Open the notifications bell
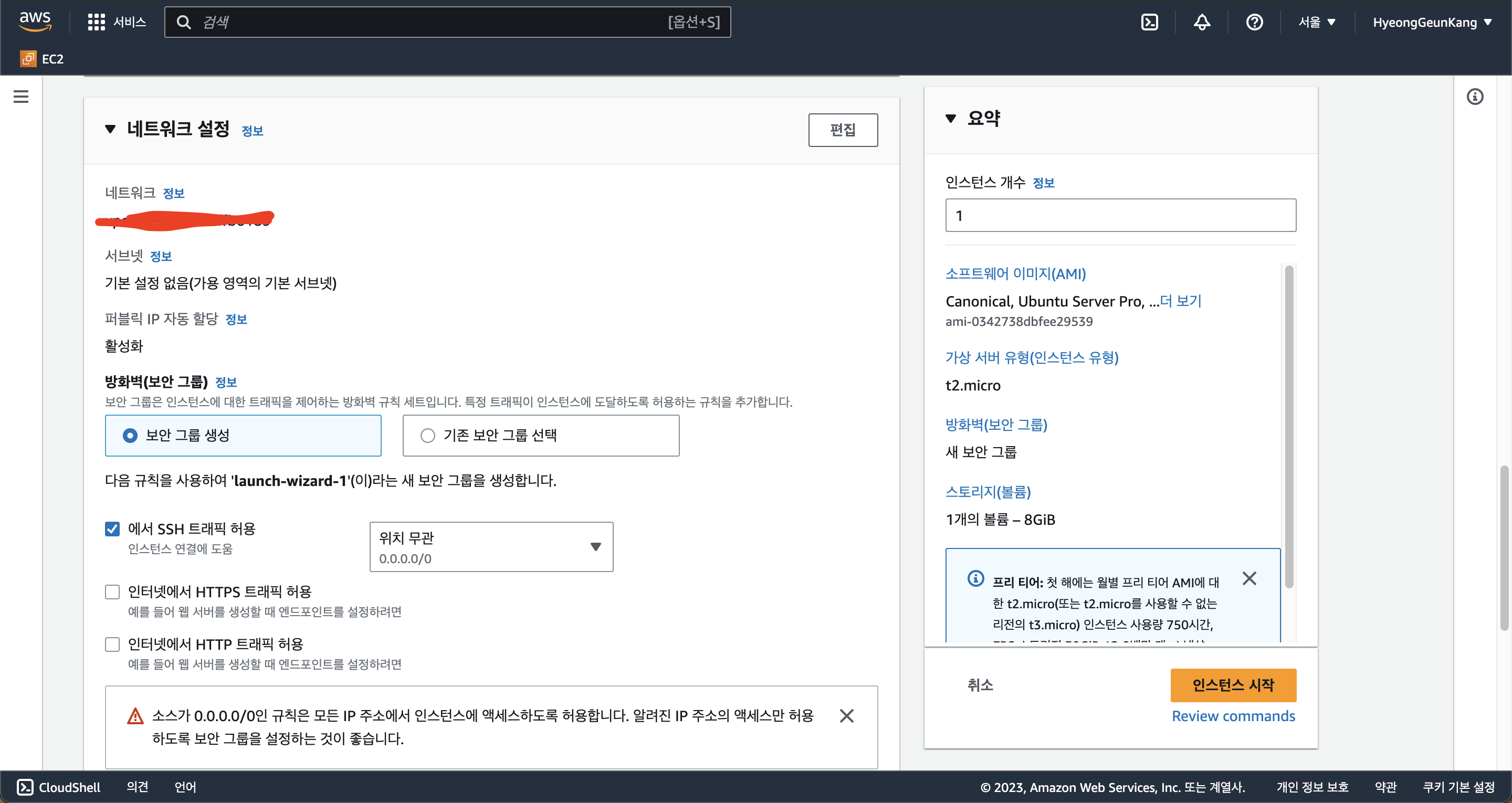Image resolution: width=1512 pixels, height=803 pixels. coord(1202,22)
